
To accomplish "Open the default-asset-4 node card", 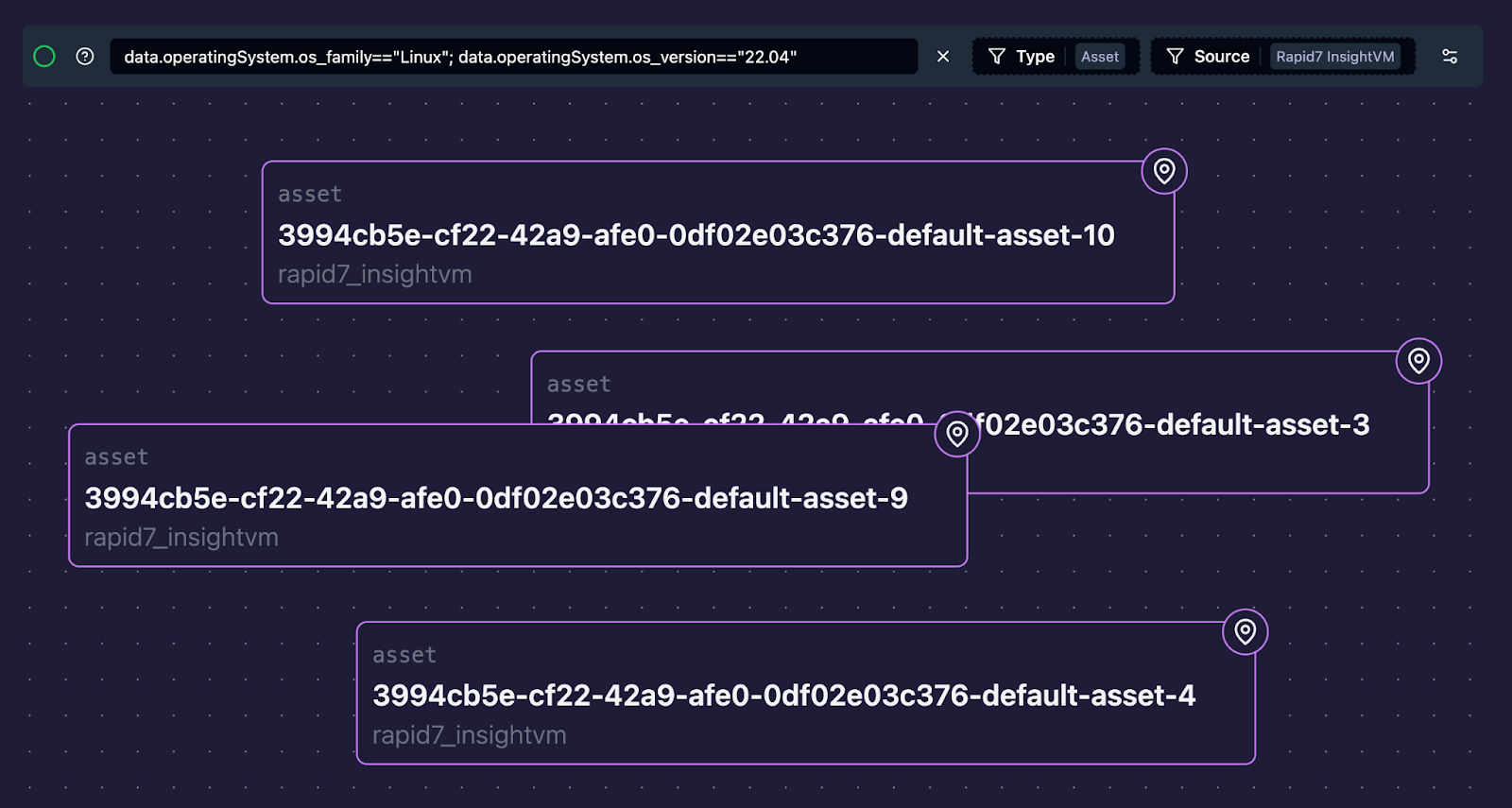I will point(783,696).
